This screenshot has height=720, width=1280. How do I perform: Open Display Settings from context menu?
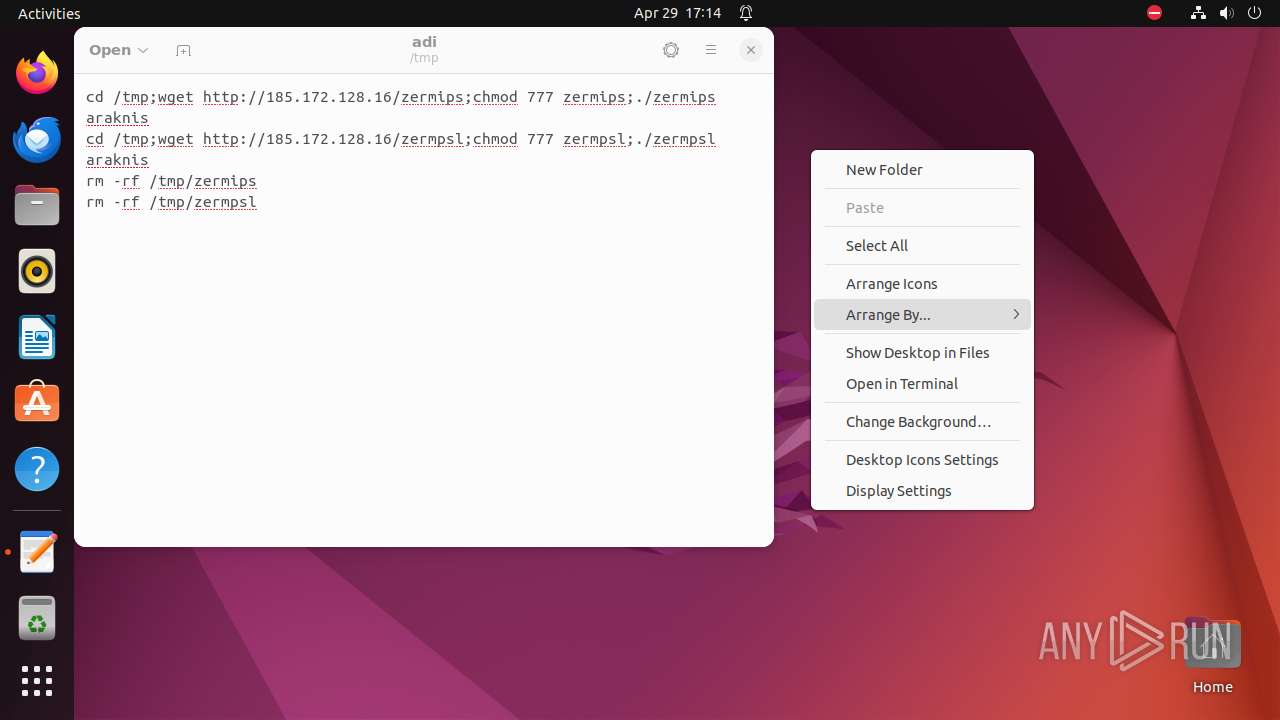[922, 491]
